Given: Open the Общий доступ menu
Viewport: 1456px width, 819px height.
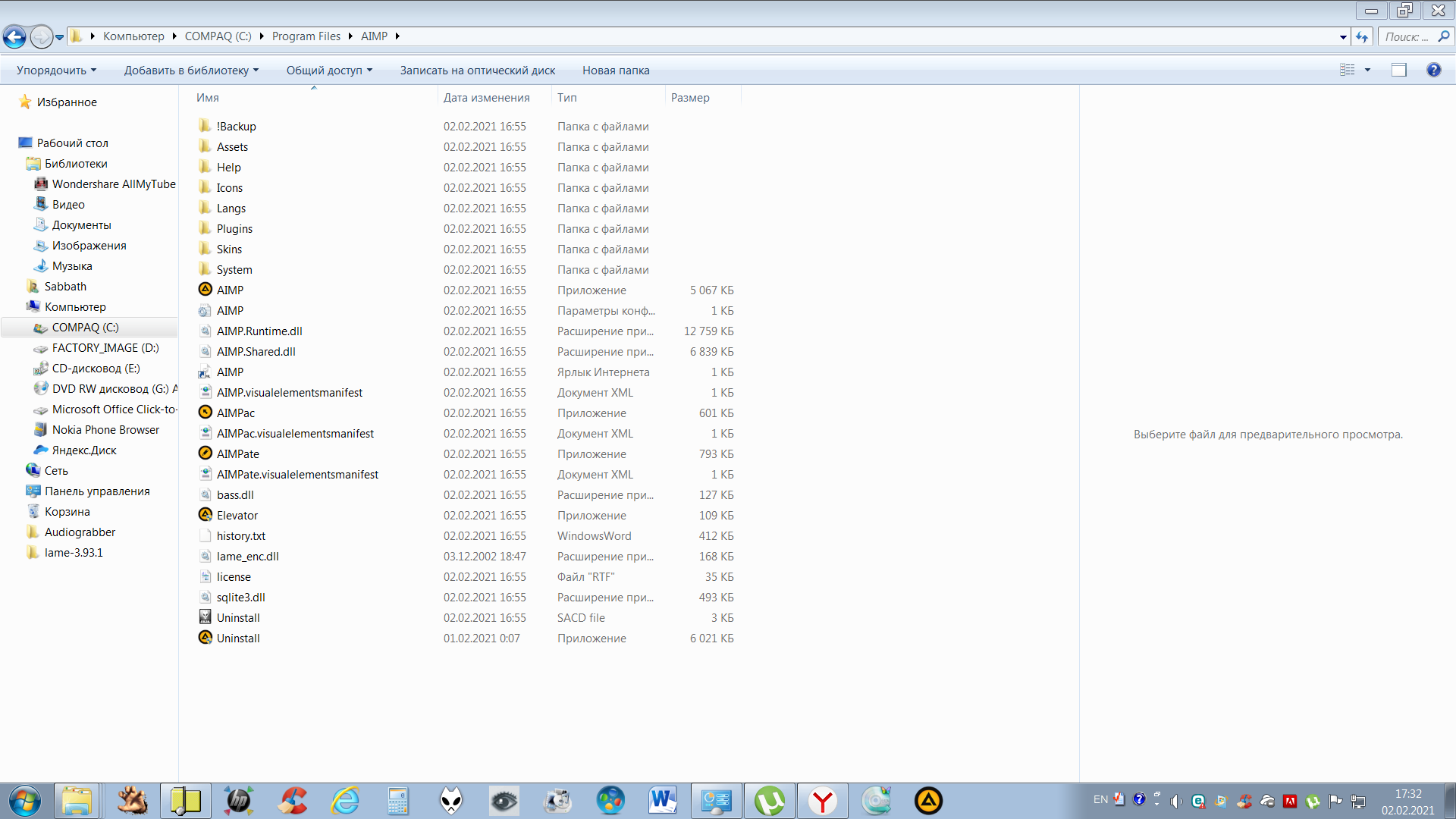Looking at the screenshot, I should click(329, 70).
